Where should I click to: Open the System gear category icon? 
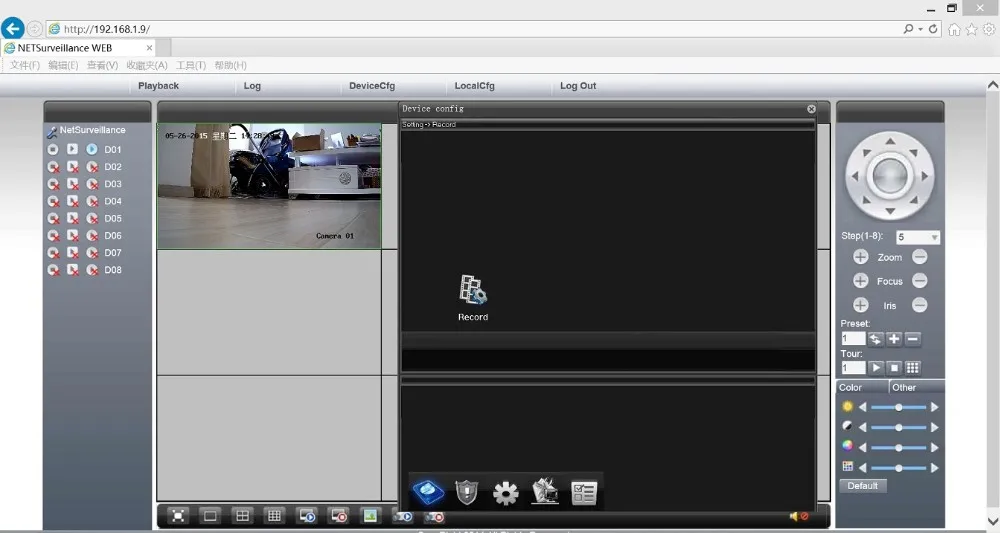click(506, 493)
